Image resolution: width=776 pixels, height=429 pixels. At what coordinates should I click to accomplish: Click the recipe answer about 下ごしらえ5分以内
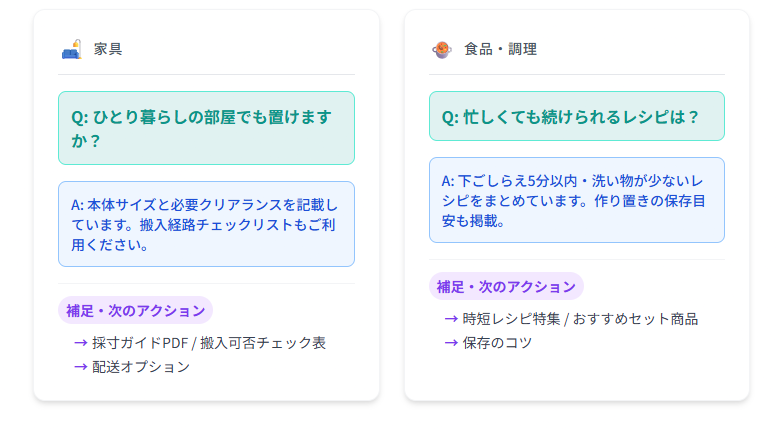coord(577,200)
